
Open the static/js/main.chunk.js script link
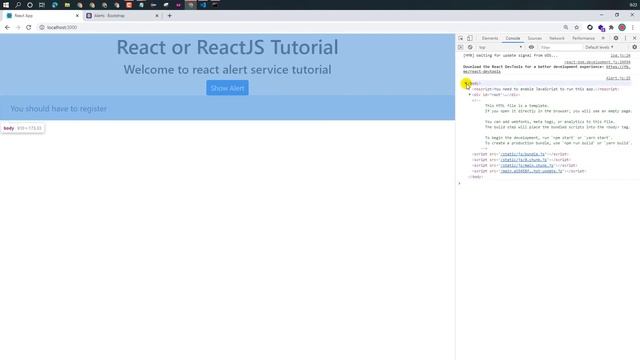(x=527, y=166)
